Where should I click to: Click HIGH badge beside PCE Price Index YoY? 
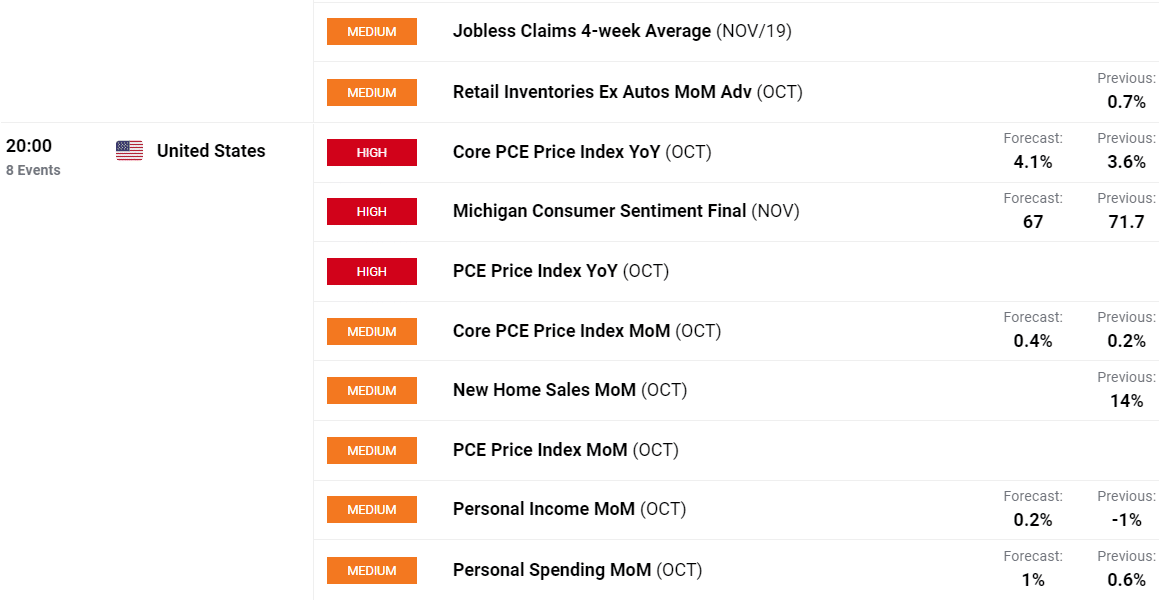(x=372, y=271)
